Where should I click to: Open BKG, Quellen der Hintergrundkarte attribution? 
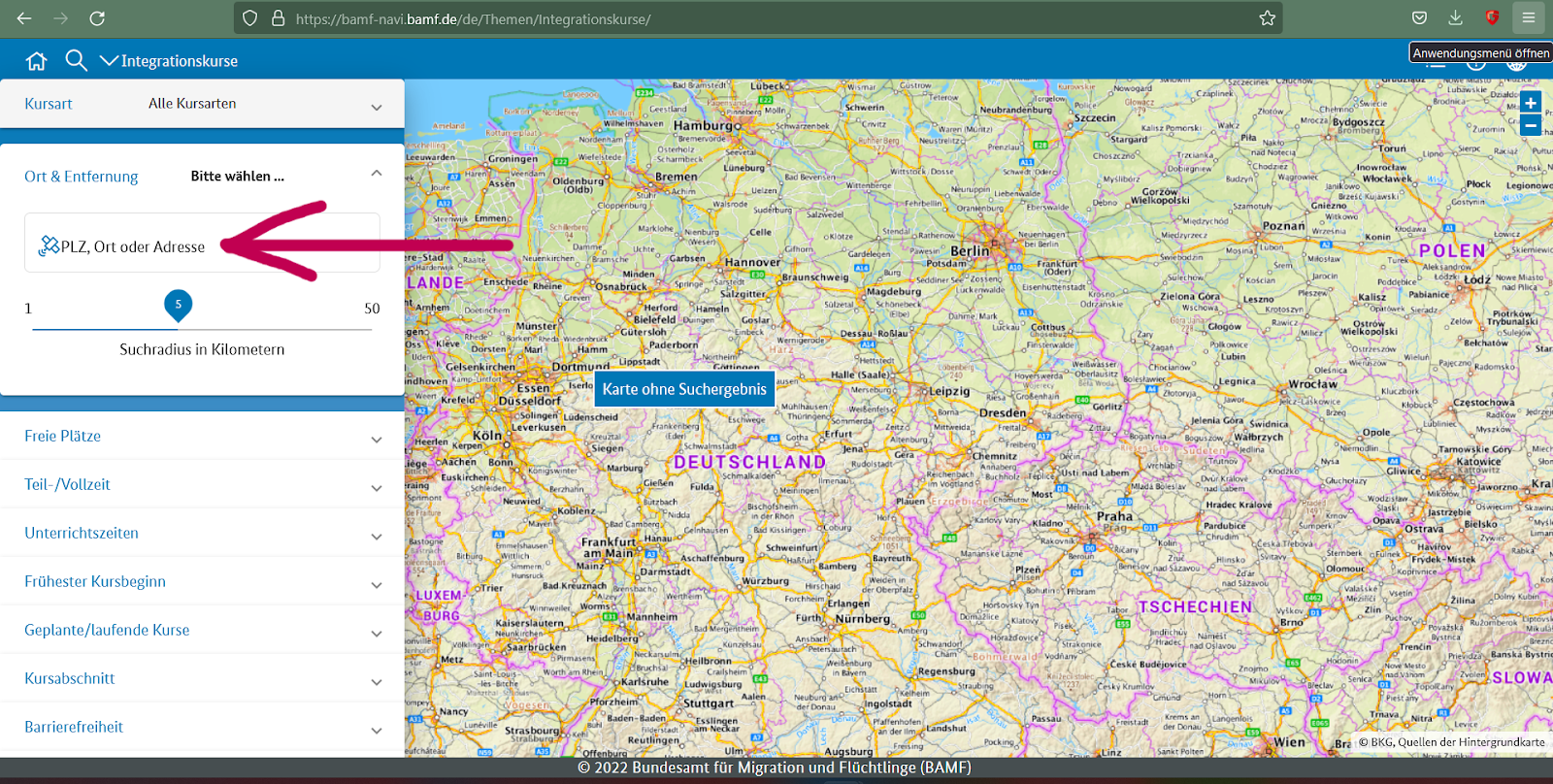pos(1451,742)
